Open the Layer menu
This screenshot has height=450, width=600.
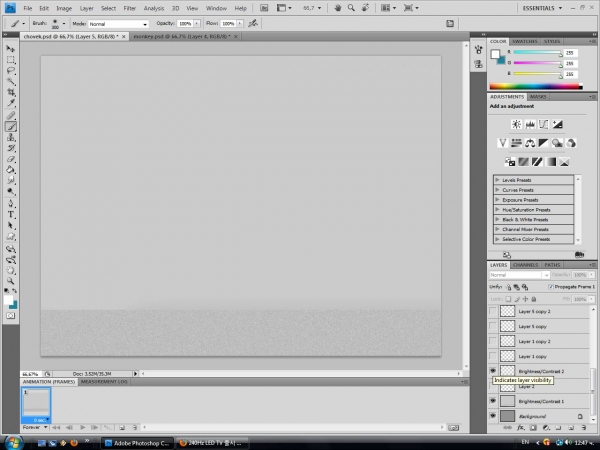pos(86,8)
